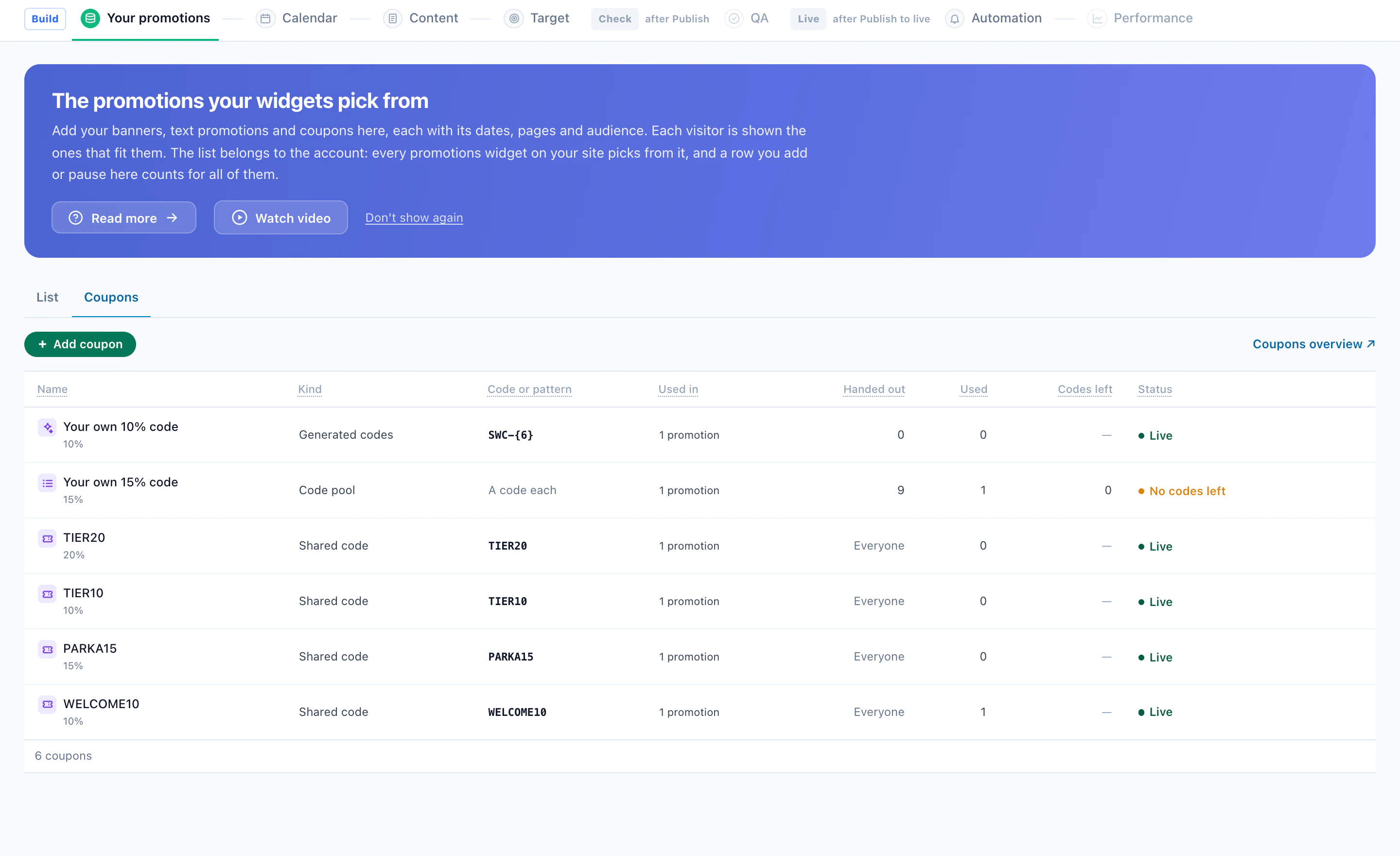Open the Automation step label
Image resolution: width=1400 pixels, height=856 pixels.
[x=1006, y=18]
